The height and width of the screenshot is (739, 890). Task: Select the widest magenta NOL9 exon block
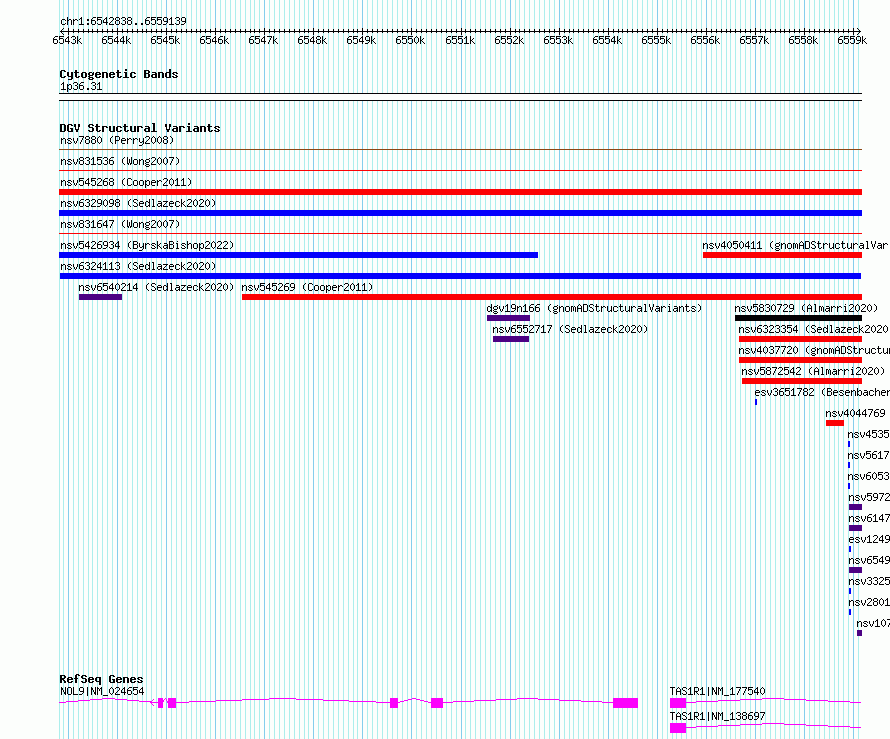point(625,703)
